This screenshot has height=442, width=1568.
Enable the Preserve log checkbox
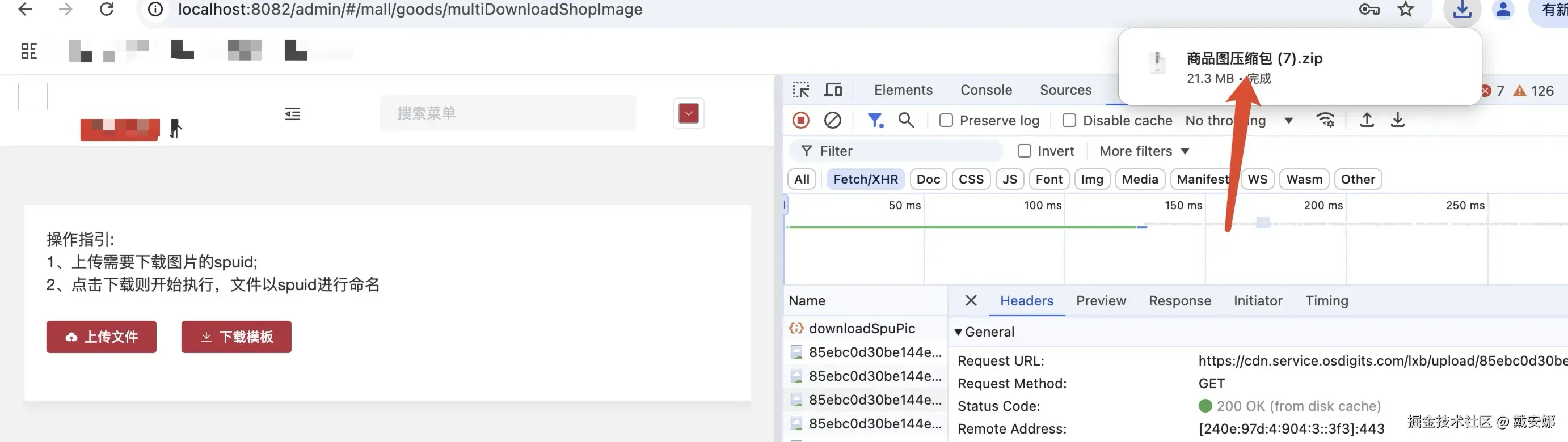tap(946, 120)
